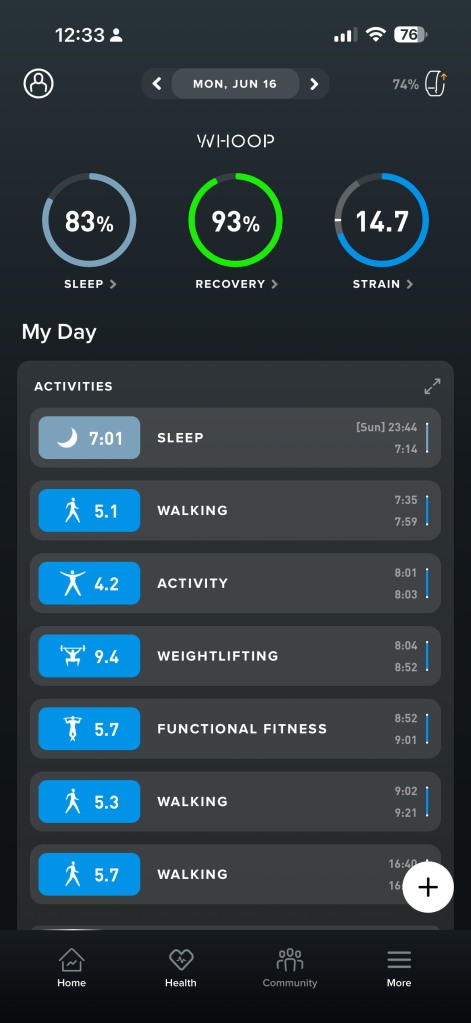The width and height of the screenshot is (471, 1023).
Task: Tap the Activity 4.2 figure icon
Action: click(73, 583)
